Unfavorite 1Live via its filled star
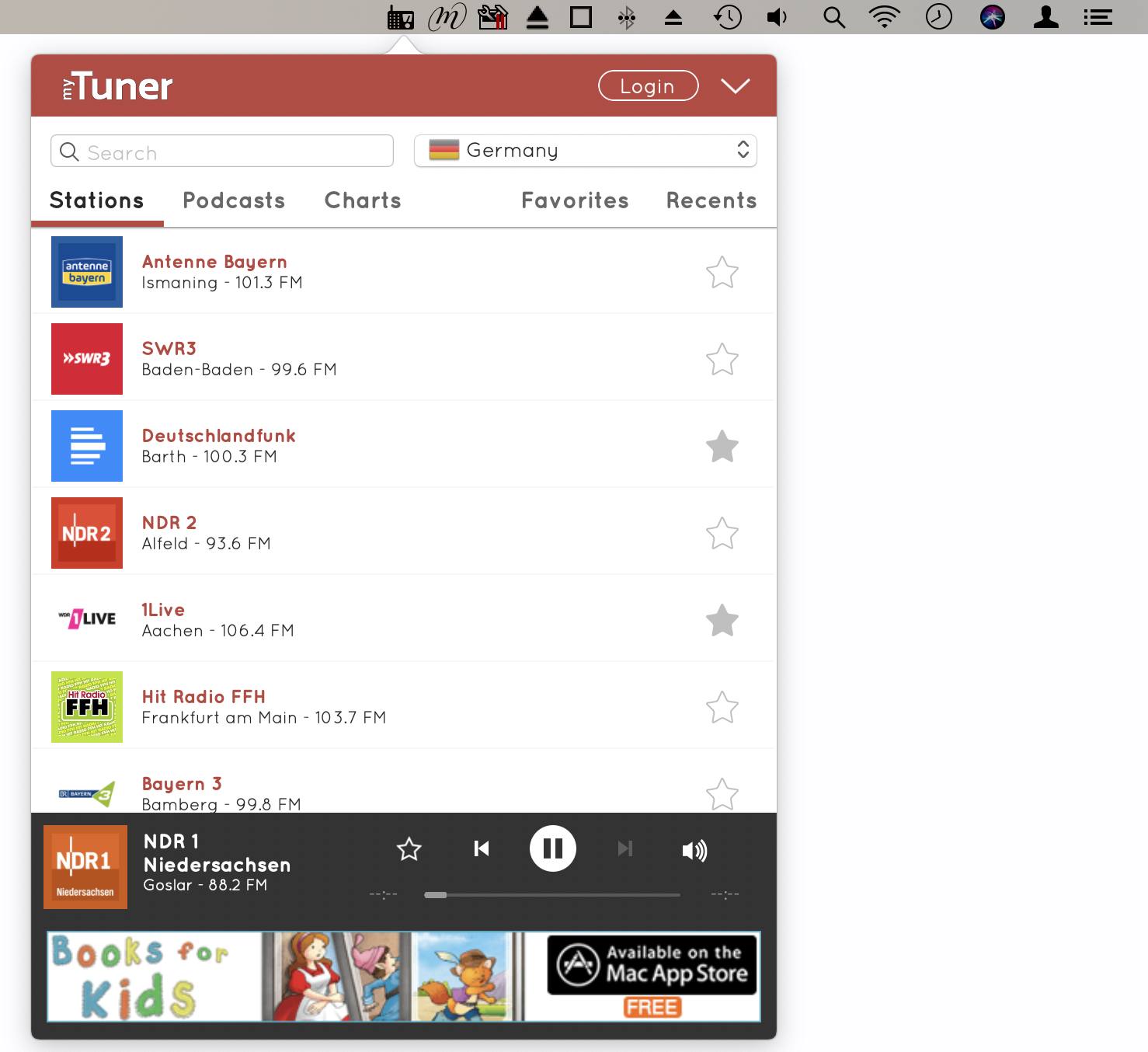The image size is (1148, 1052). click(x=722, y=620)
